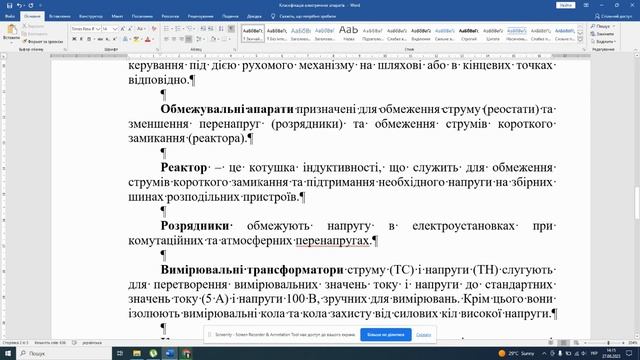Switch to Design (Конструктор) tab
Viewport: 640px width, 360px height.
pos(91,16)
